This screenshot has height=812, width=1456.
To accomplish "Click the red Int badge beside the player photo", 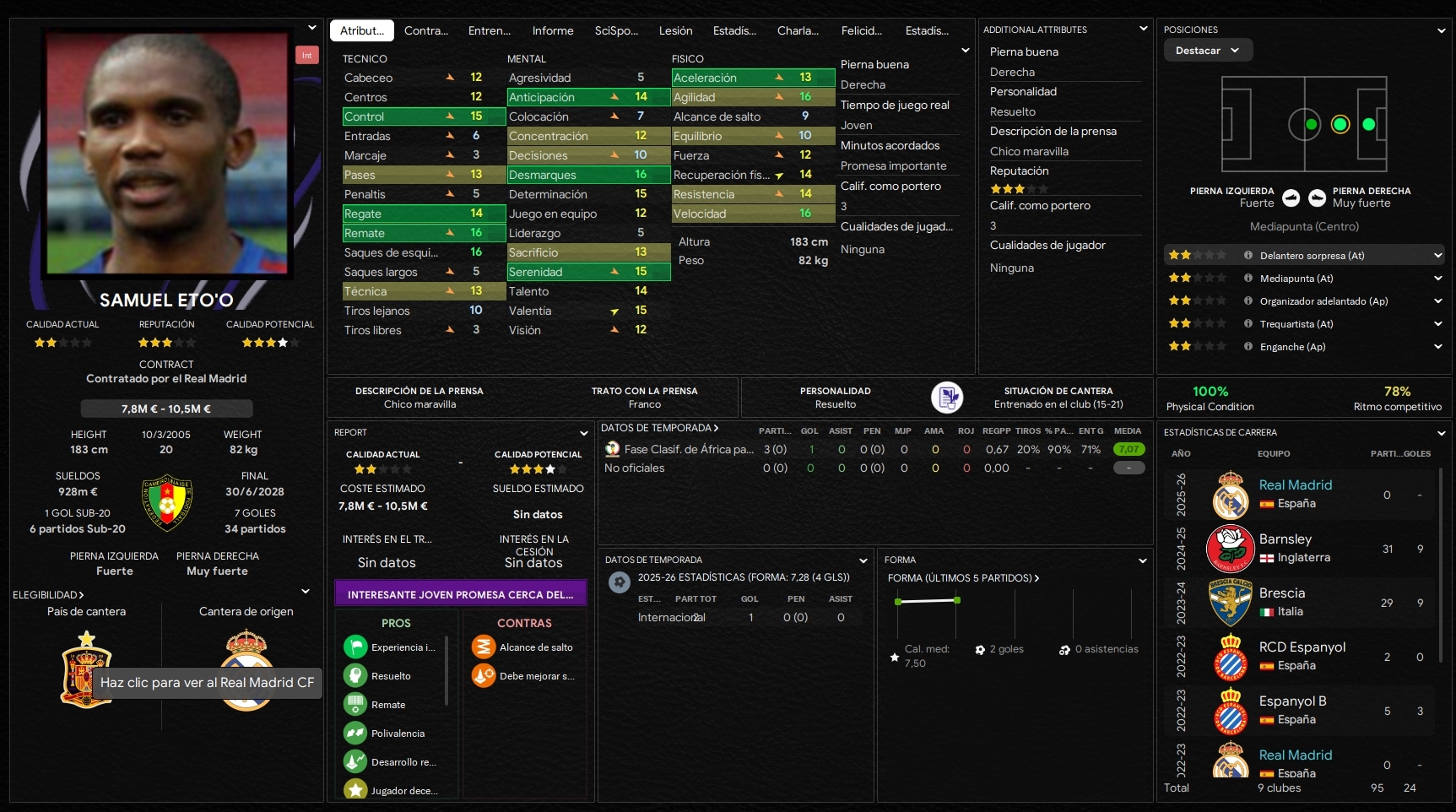I will pyautogui.click(x=306, y=55).
